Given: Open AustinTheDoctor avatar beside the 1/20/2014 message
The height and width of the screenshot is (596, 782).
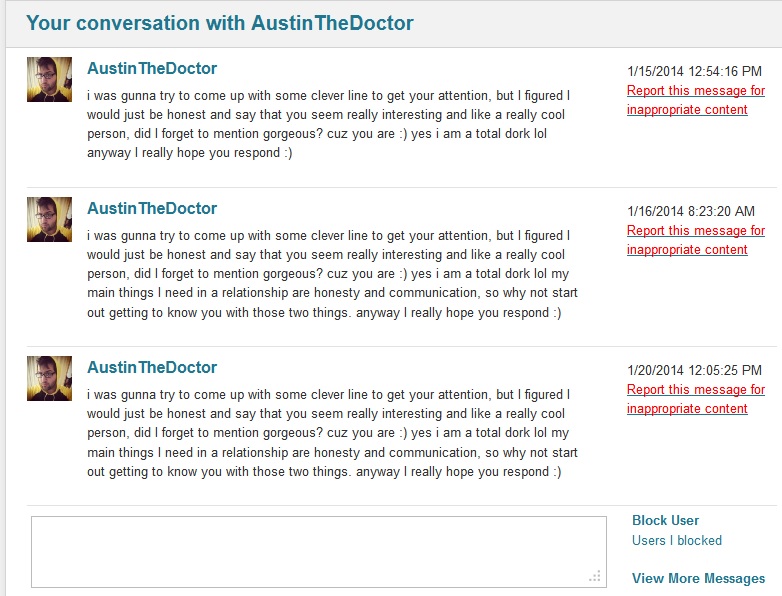Looking at the screenshot, I should click(x=49, y=379).
